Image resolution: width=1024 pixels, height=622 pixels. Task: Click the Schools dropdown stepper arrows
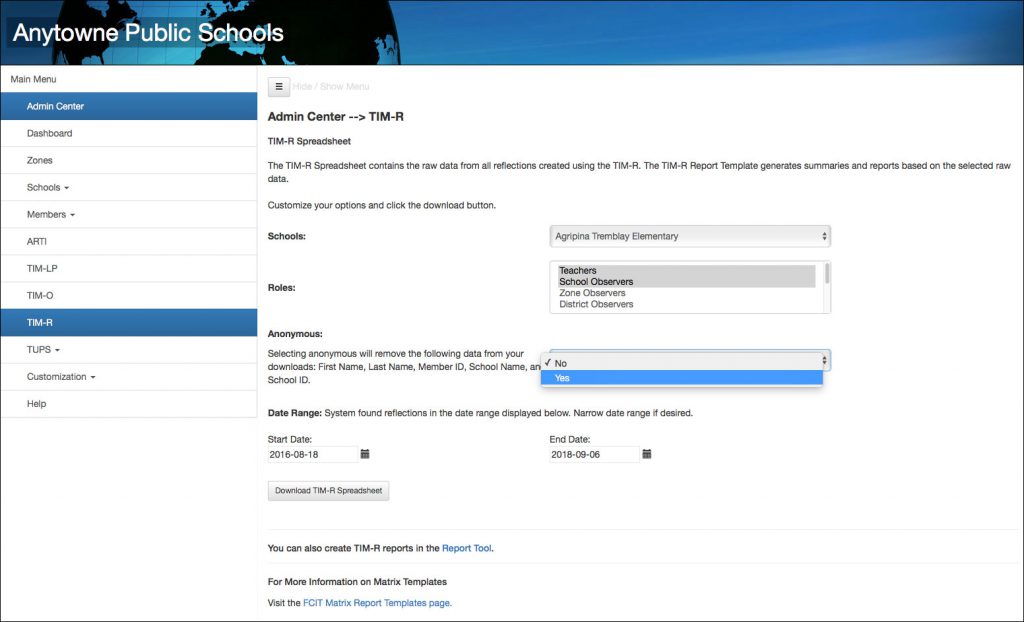822,235
